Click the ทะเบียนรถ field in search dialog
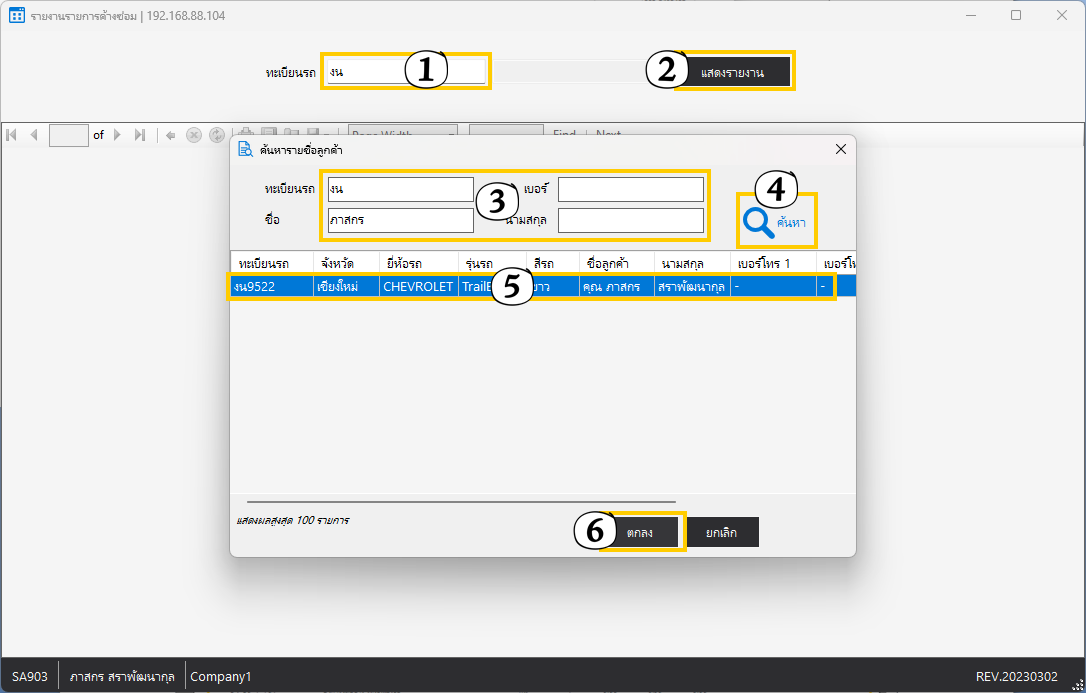The width and height of the screenshot is (1086, 693). pos(400,189)
